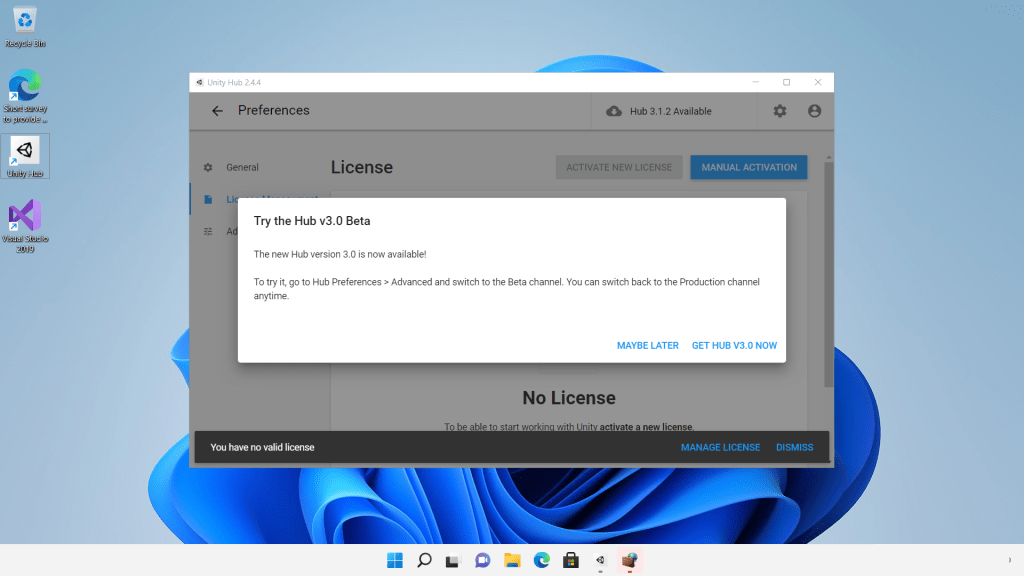Dismiss the no valid license notification
The image size is (1024, 576).
pos(794,447)
